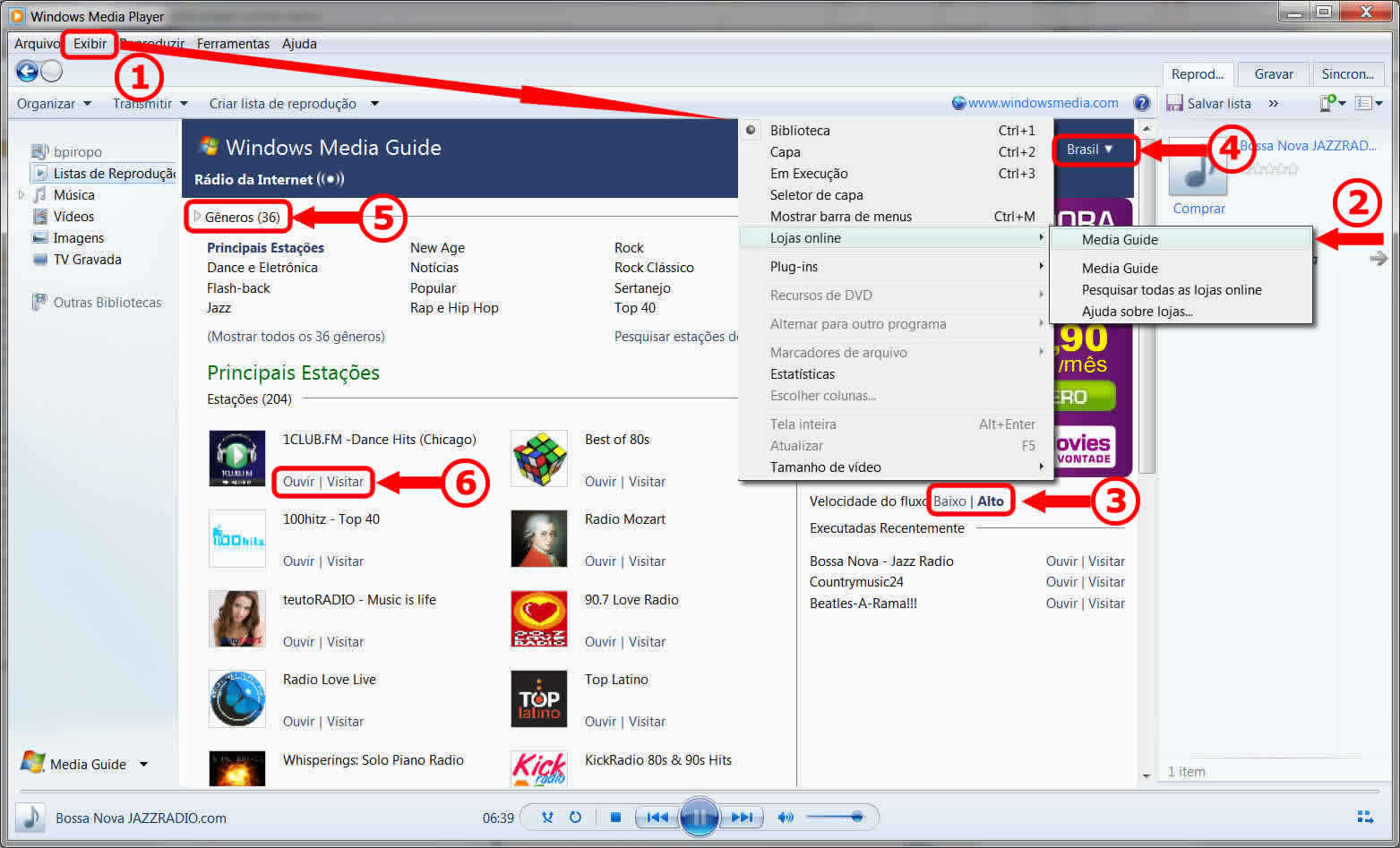Expand the Gêneros (36) section
This screenshot has width=1400, height=848.
point(237,217)
